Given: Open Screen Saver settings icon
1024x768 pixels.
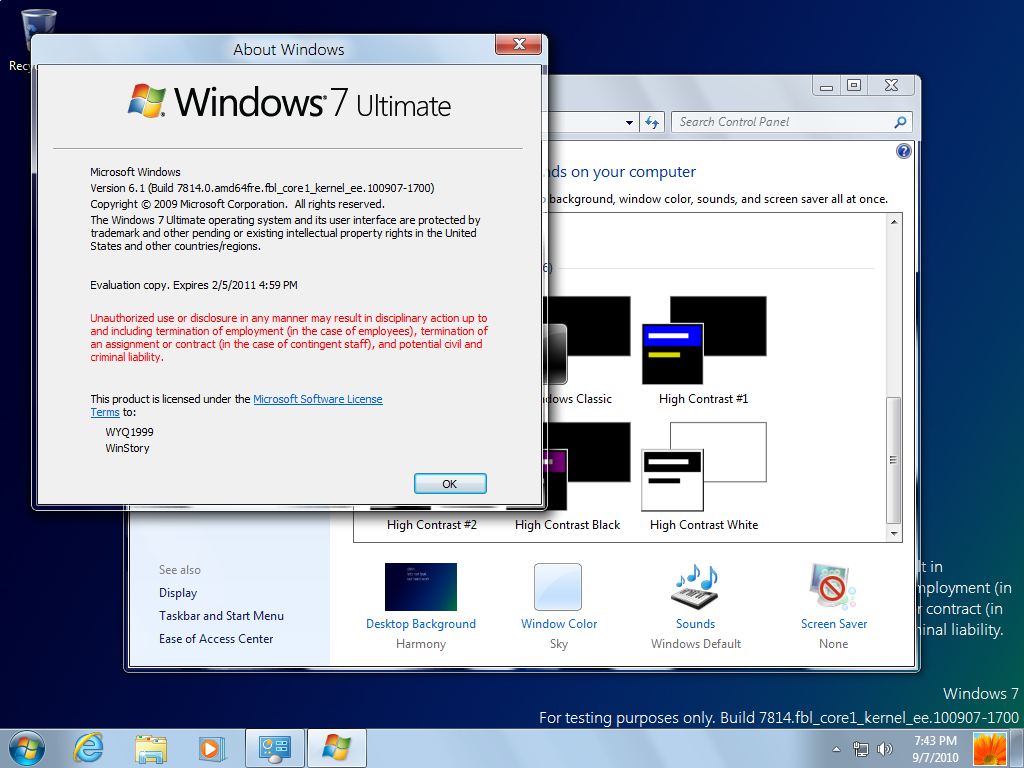Looking at the screenshot, I should coord(833,587).
